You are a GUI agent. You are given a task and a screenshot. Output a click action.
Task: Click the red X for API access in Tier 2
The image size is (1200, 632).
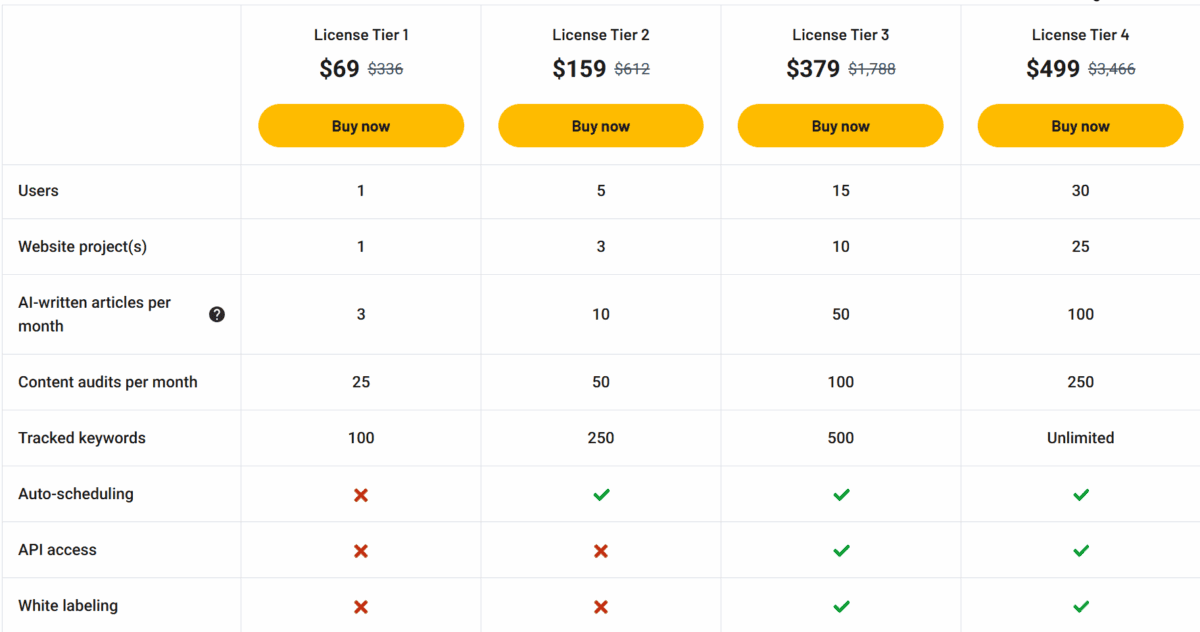pos(601,549)
